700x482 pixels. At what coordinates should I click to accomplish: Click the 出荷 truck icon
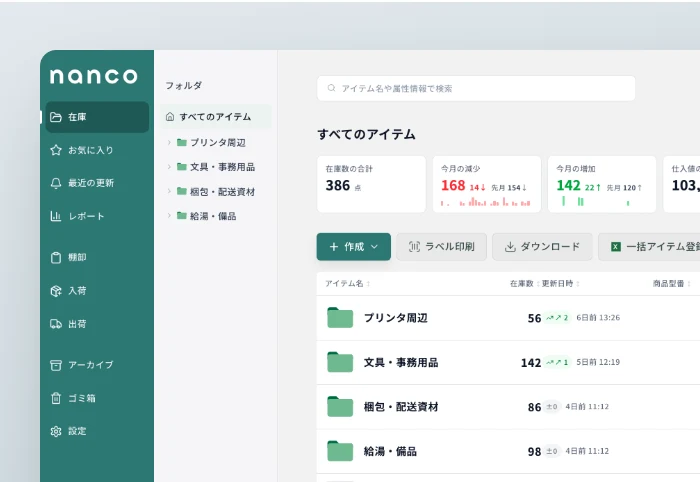[x=56, y=324]
